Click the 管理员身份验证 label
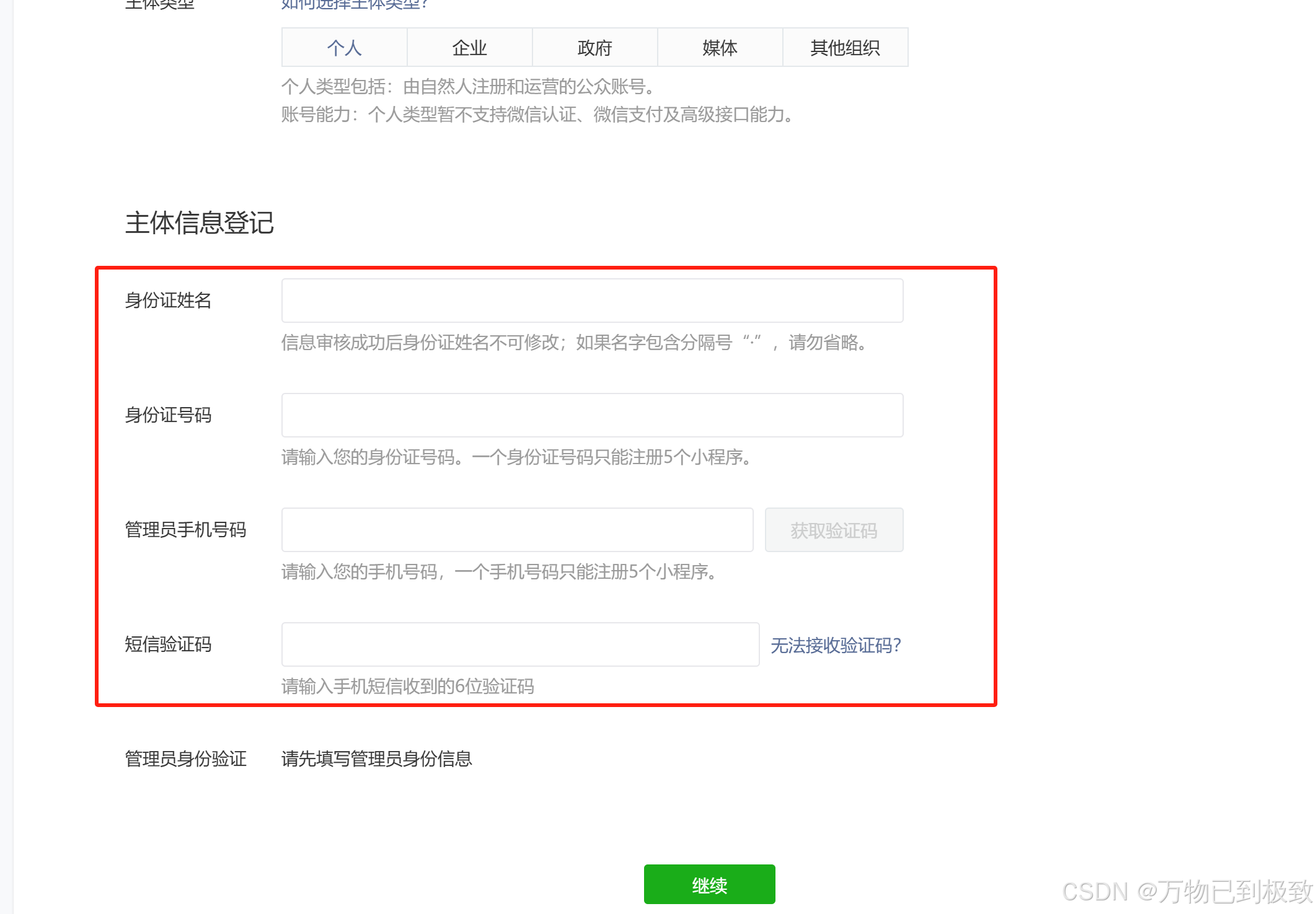Screen dimensions: 1316x914 (185, 759)
